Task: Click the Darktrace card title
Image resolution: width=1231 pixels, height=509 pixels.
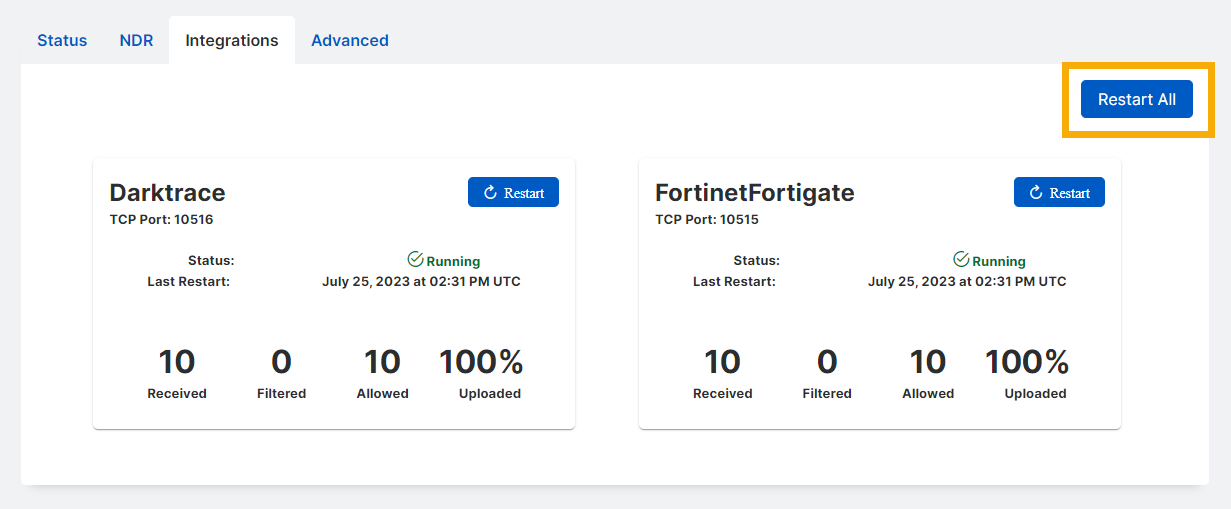Action: click(x=167, y=193)
